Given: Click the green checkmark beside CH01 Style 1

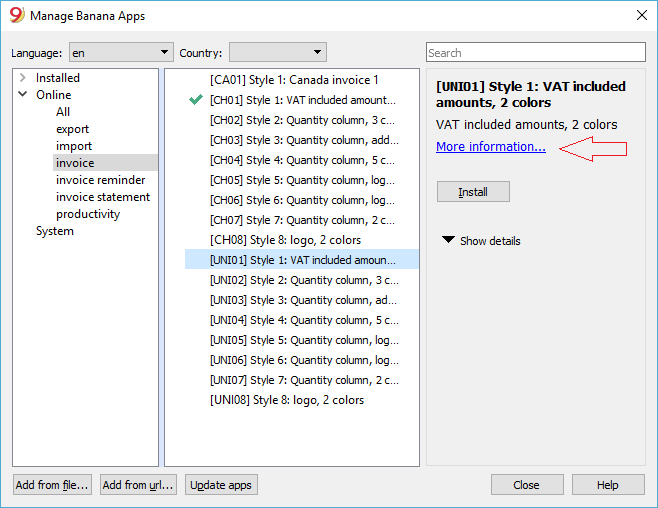Looking at the screenshot, I should [196, 100].
